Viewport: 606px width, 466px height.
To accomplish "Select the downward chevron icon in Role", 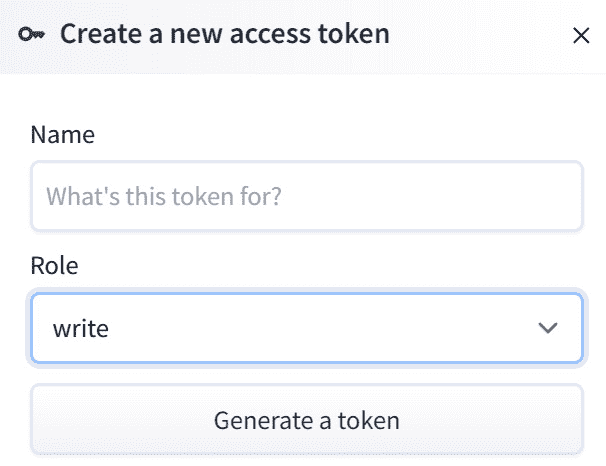I will [x=547, y=327].
